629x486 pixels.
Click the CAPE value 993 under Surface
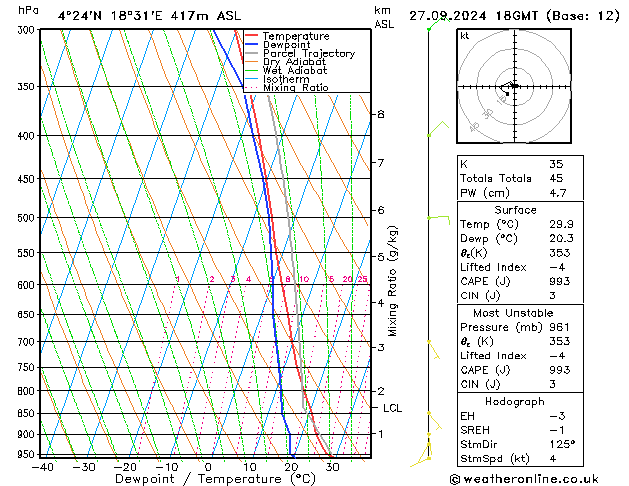click(x=560, y=281)
